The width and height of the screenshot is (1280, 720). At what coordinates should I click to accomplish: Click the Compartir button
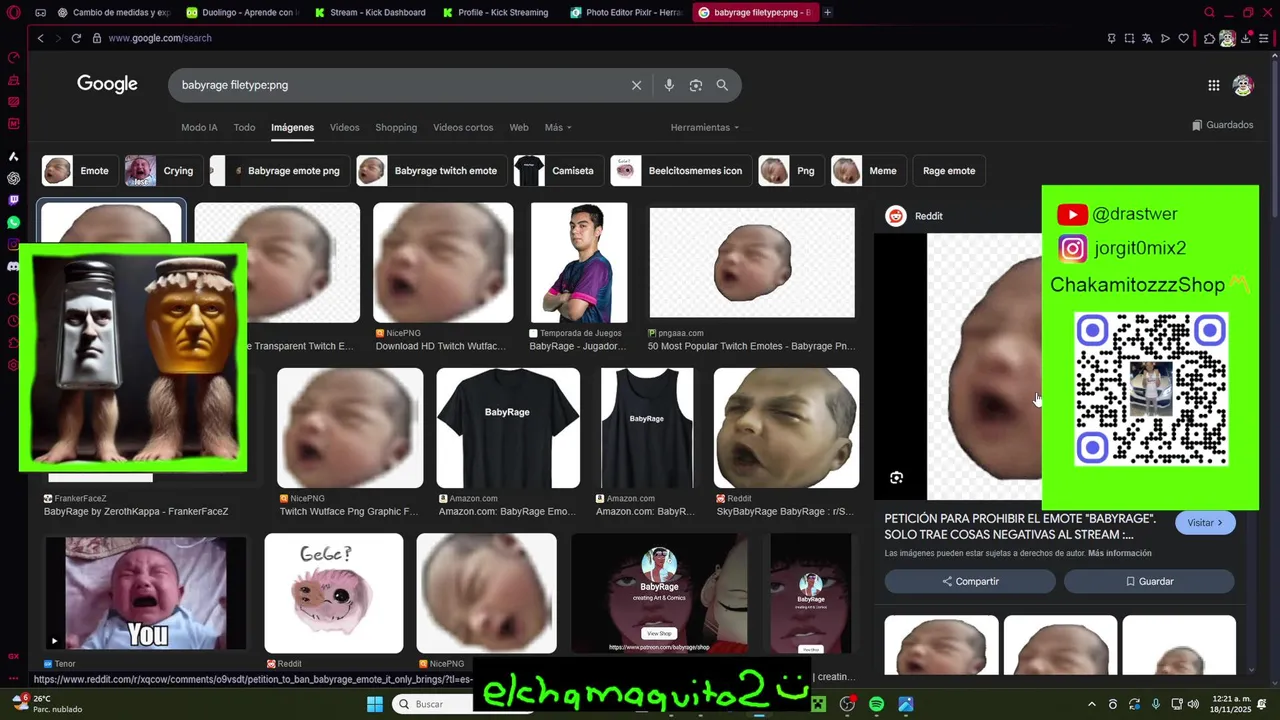pos(969,581)
